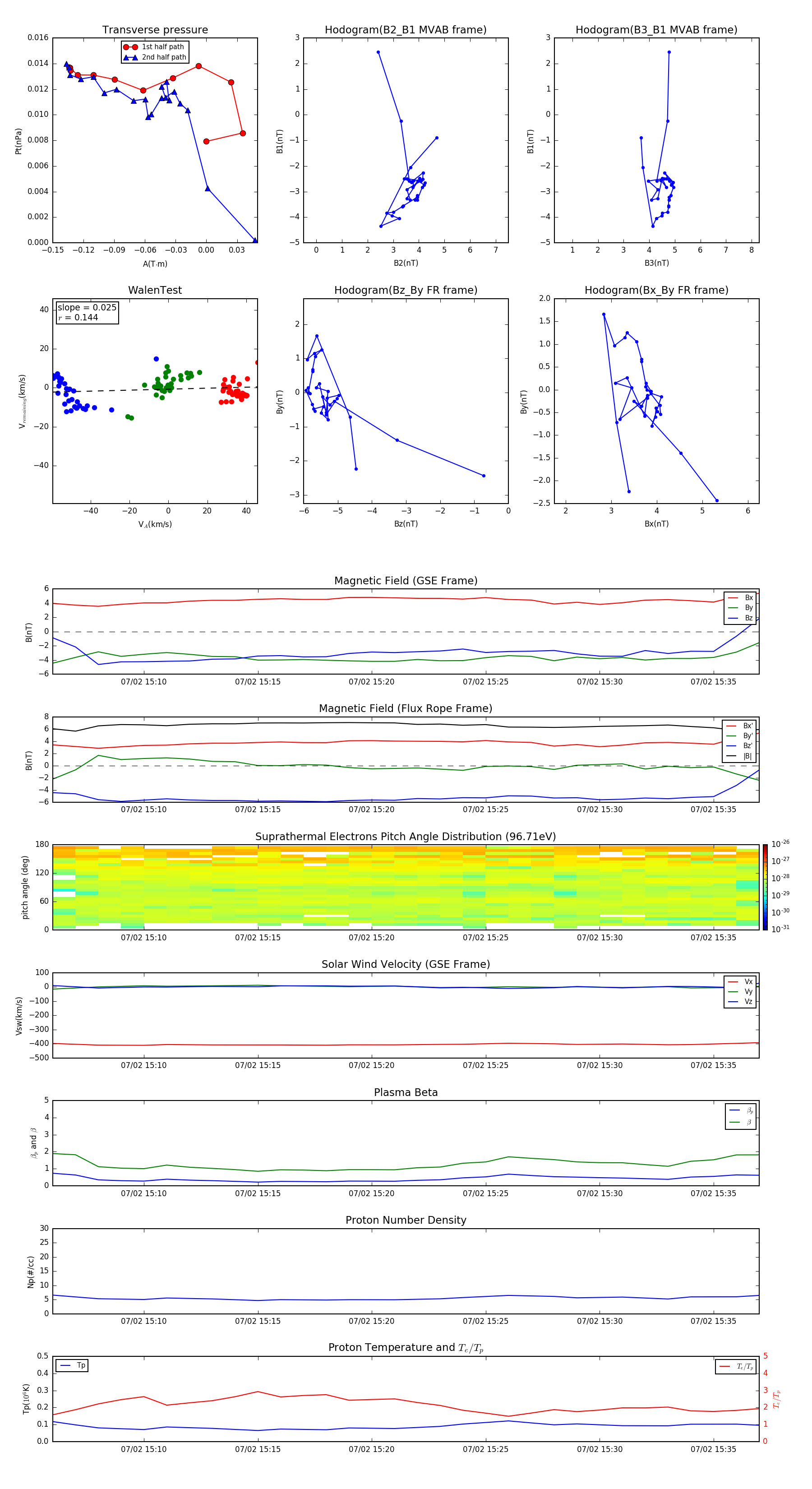
Task: Click 'Magnetic Field (GSE Frame)' title
Action: (406, 581)
